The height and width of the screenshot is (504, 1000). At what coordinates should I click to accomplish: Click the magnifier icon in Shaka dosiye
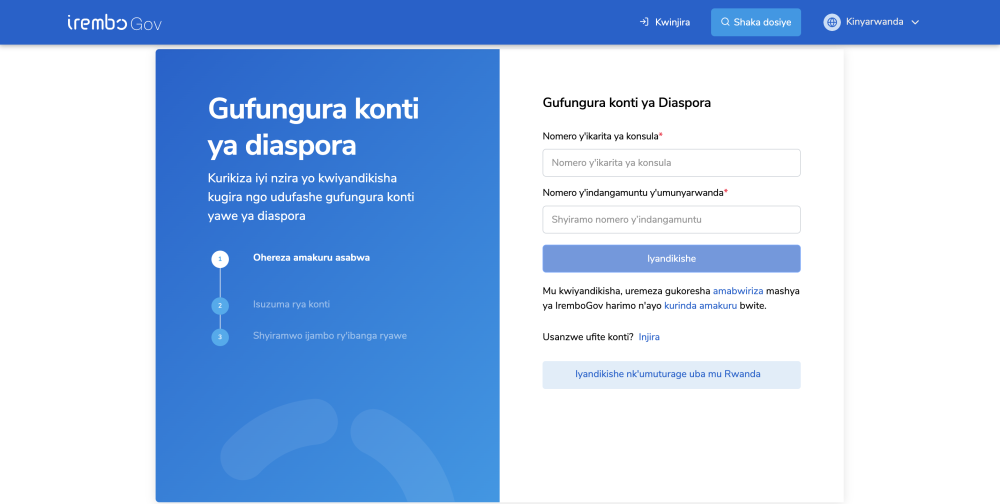coord(725,22)
